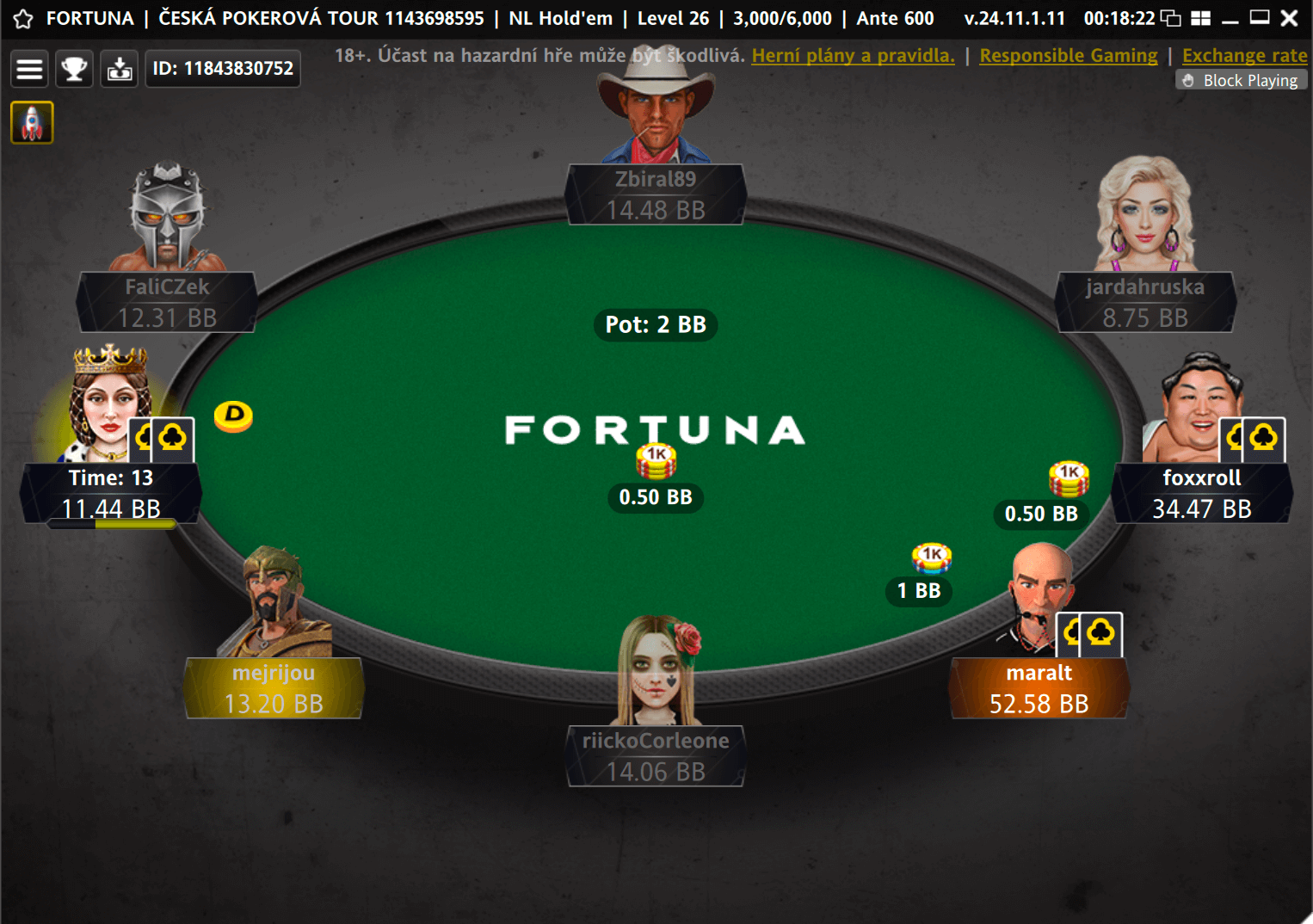Viewport: 1313px width, 924px height.
Task: Click maralt's player name plate
Action: (1039, 688)
